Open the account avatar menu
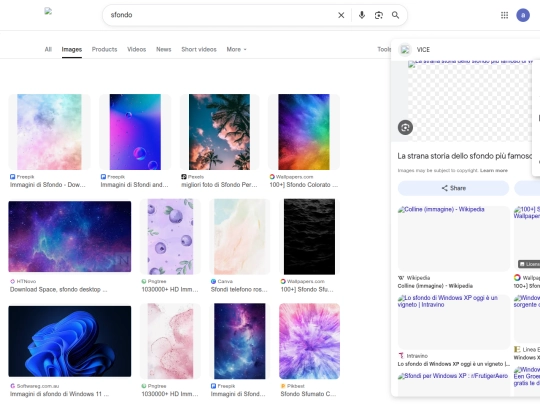This screenshot has width=540, height=405. (x=523, y=15)
